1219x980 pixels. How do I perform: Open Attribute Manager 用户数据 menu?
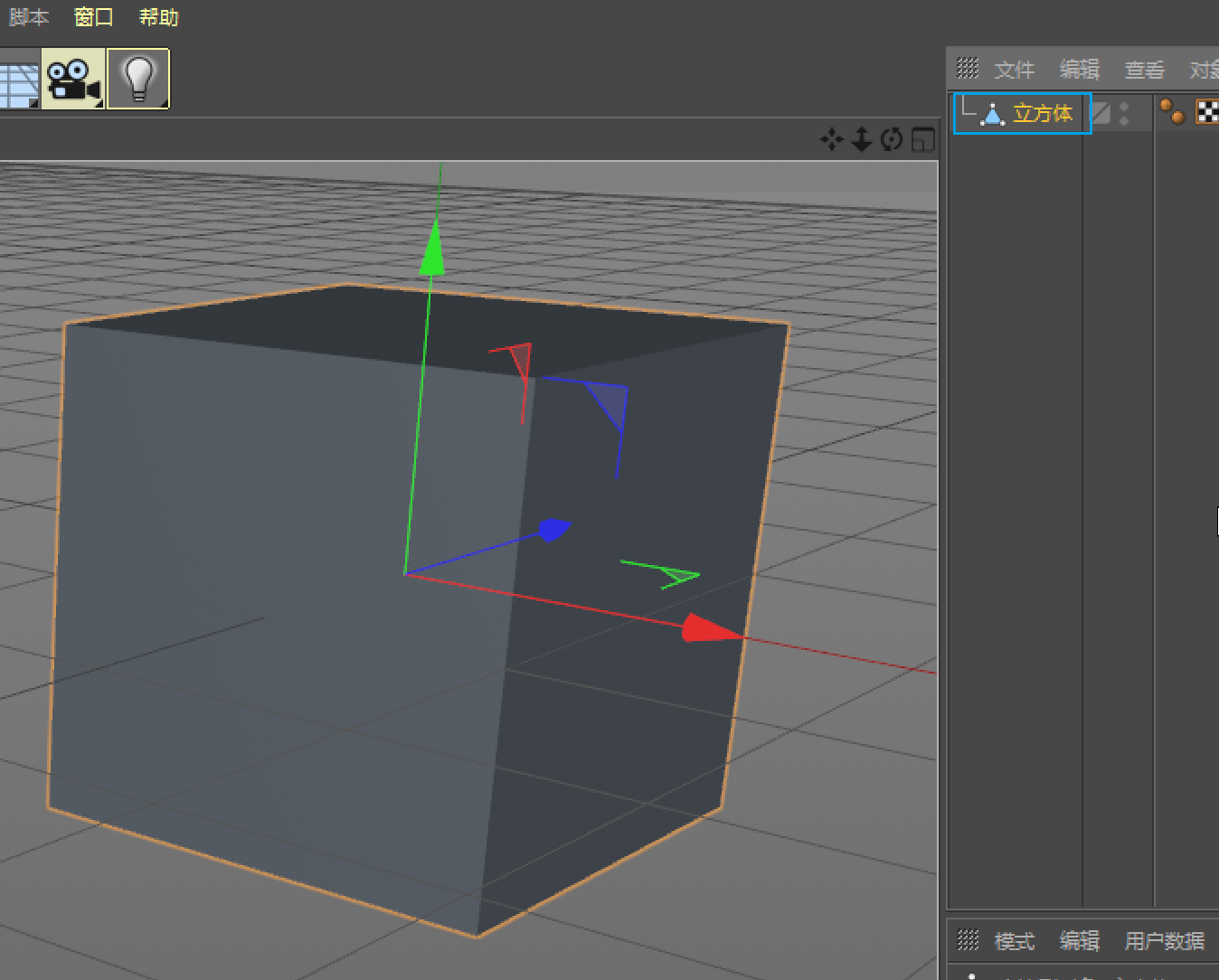click(1164, 941)
